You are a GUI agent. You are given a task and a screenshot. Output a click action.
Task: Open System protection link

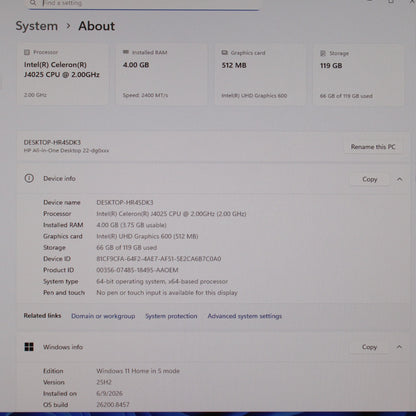tap(171, 316)
